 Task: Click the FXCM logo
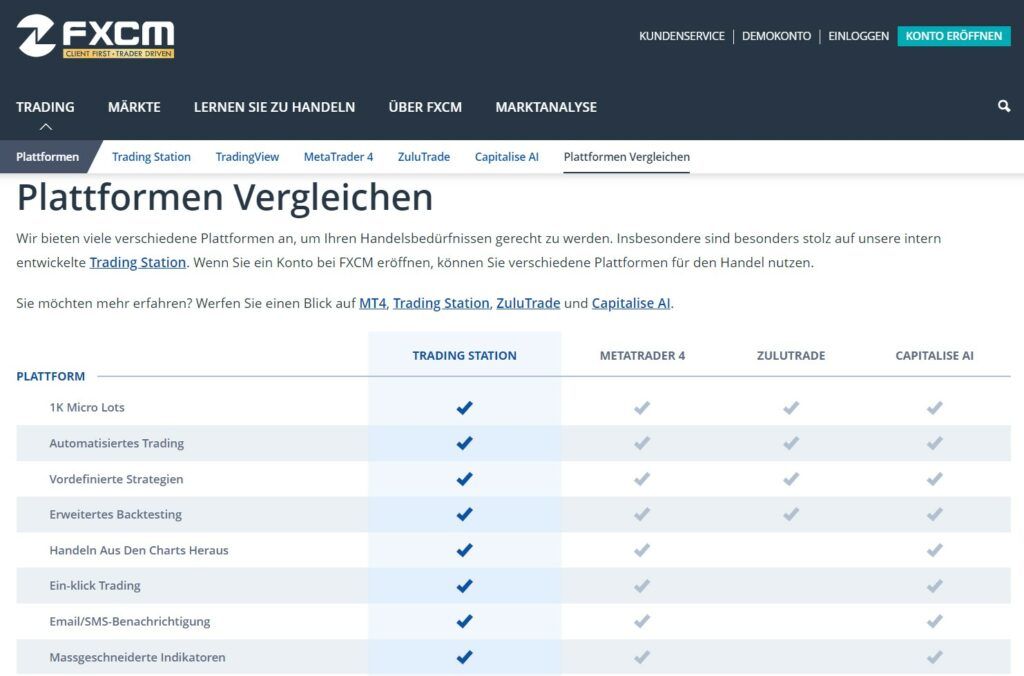pyautogui.click(x=95, y=36)
